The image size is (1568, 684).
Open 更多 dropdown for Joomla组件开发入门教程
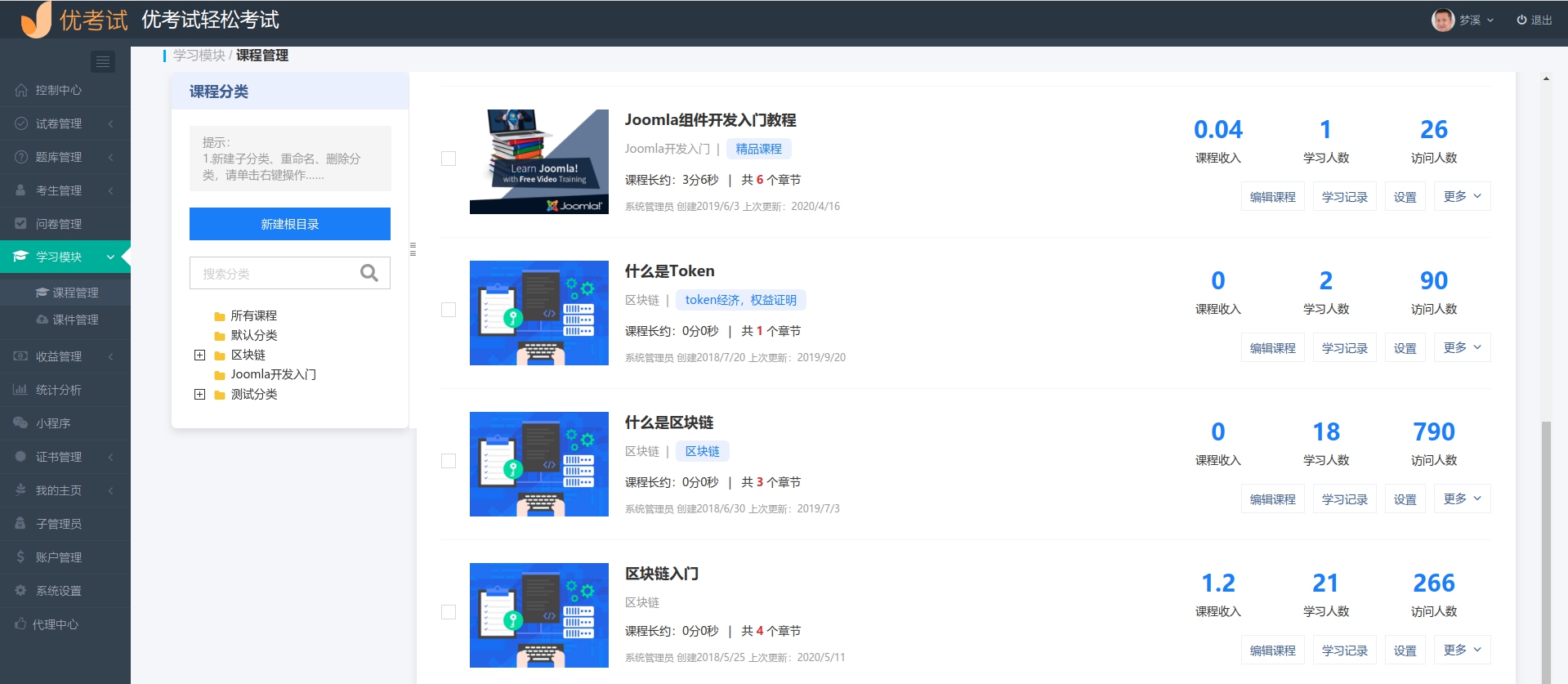(x=1463, y=196)
